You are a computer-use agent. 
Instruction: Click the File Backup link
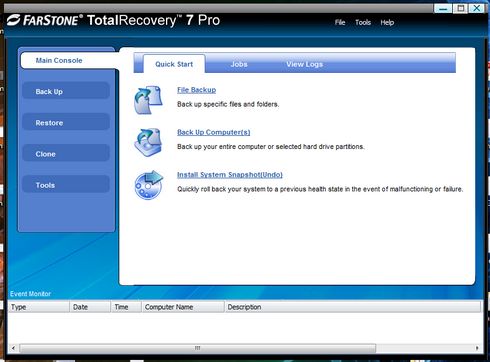pyautogui.click(x=196, y=90)
